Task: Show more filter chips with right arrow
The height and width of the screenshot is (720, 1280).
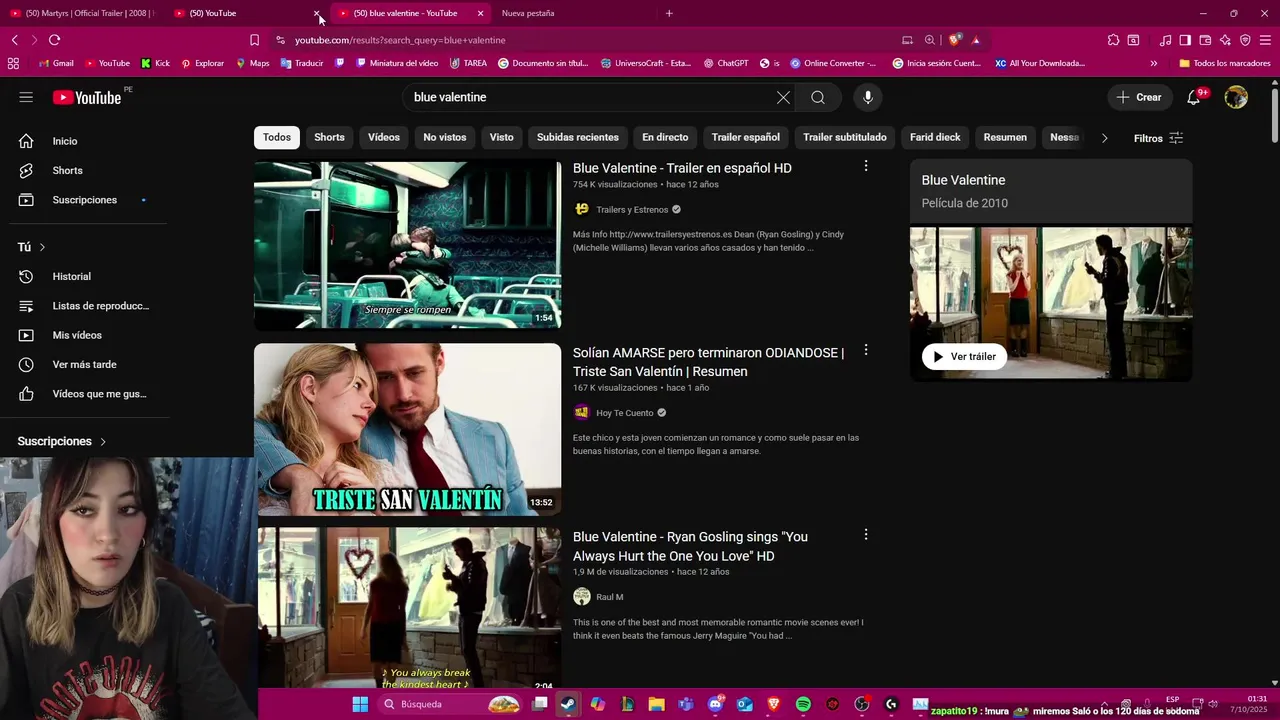Action: (1104, 138)
